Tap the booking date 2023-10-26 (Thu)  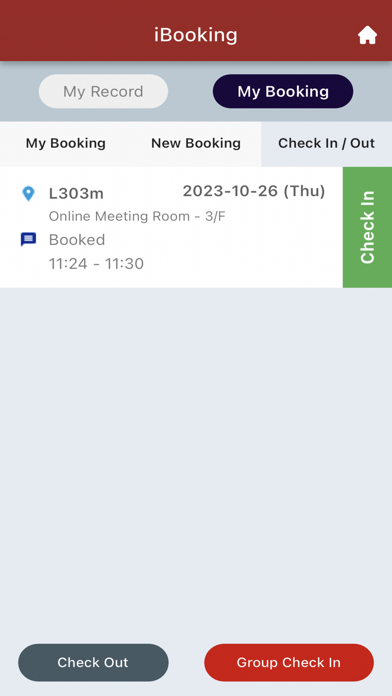coord(254,191)
